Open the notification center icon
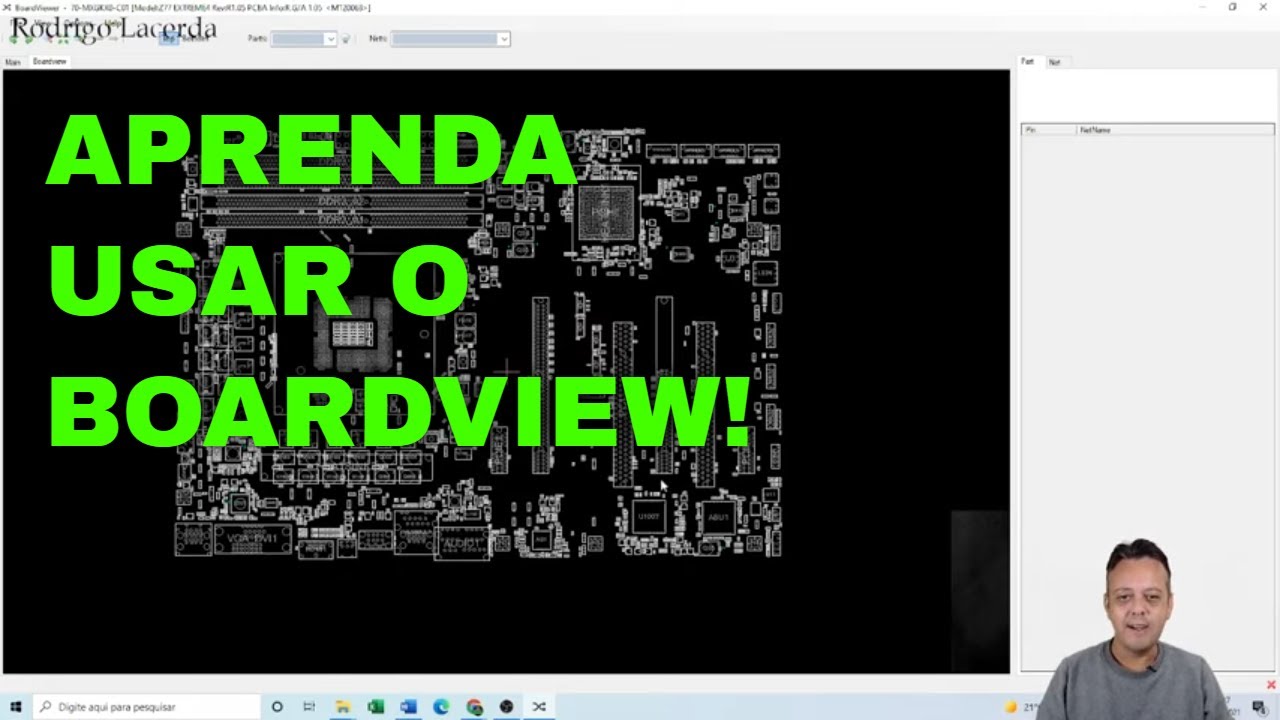Image resolution: width=1280 pixels, height=720 pixels. 1259,707
